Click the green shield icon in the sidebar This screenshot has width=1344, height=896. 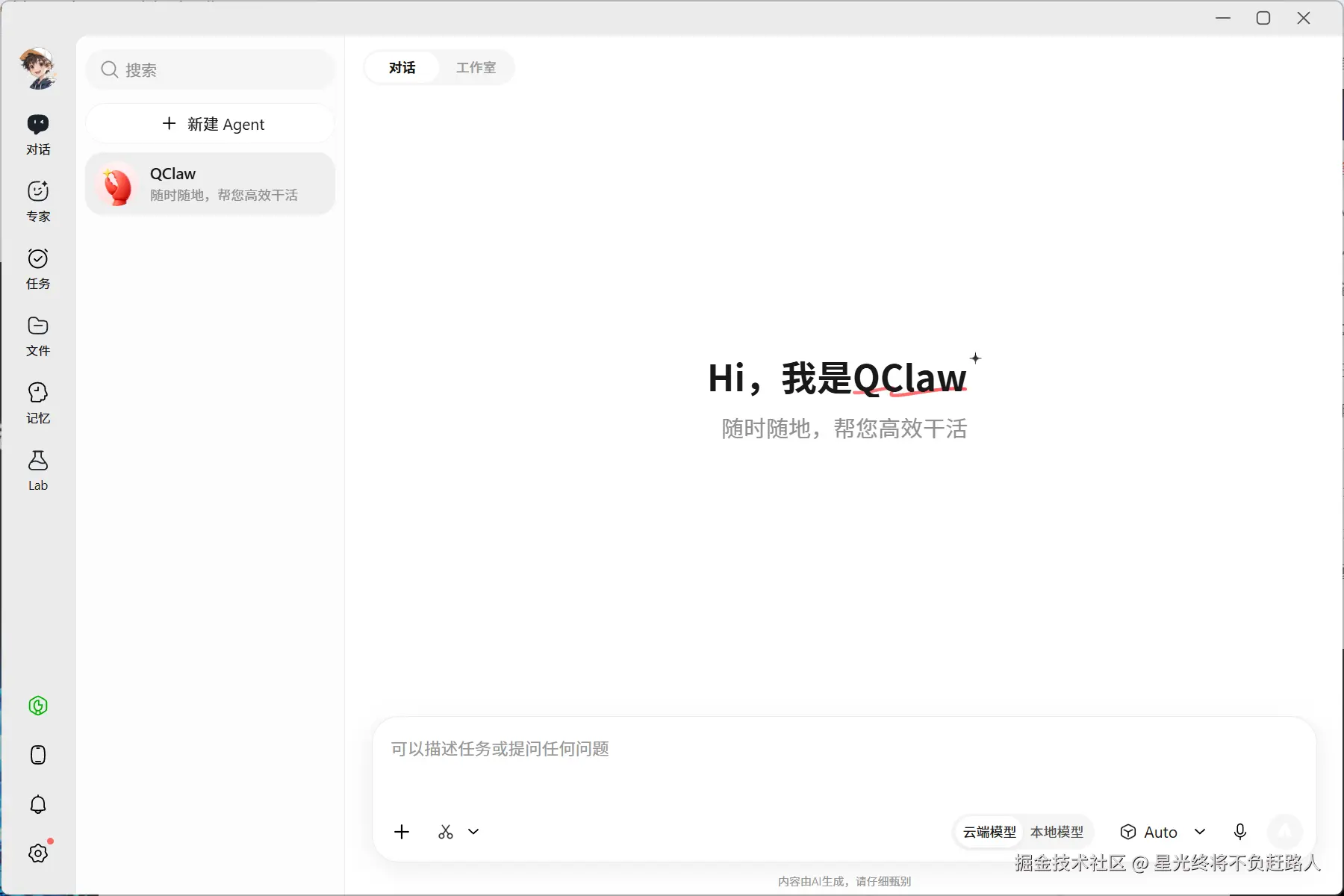(38, 706)
